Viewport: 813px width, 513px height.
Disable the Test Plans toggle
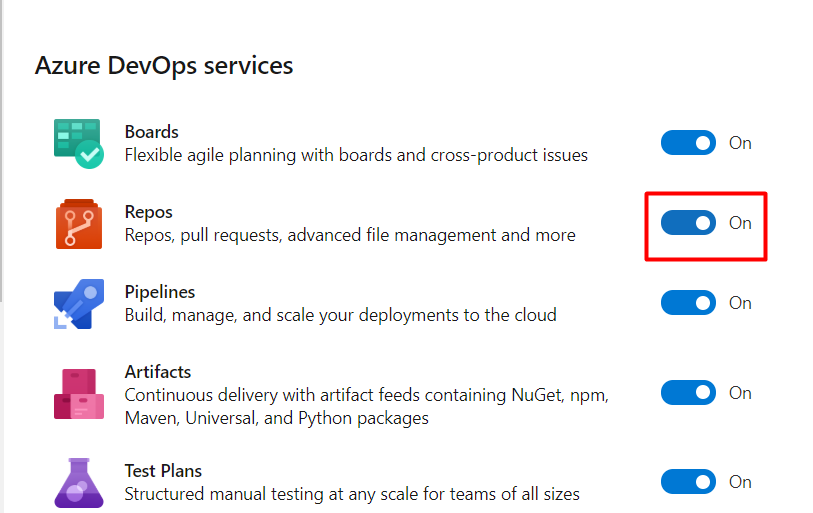[x=688, y=482]
